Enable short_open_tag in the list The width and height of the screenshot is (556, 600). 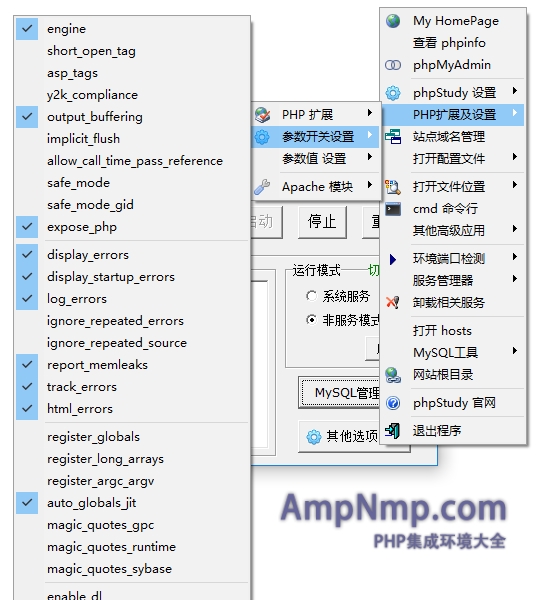132,51
